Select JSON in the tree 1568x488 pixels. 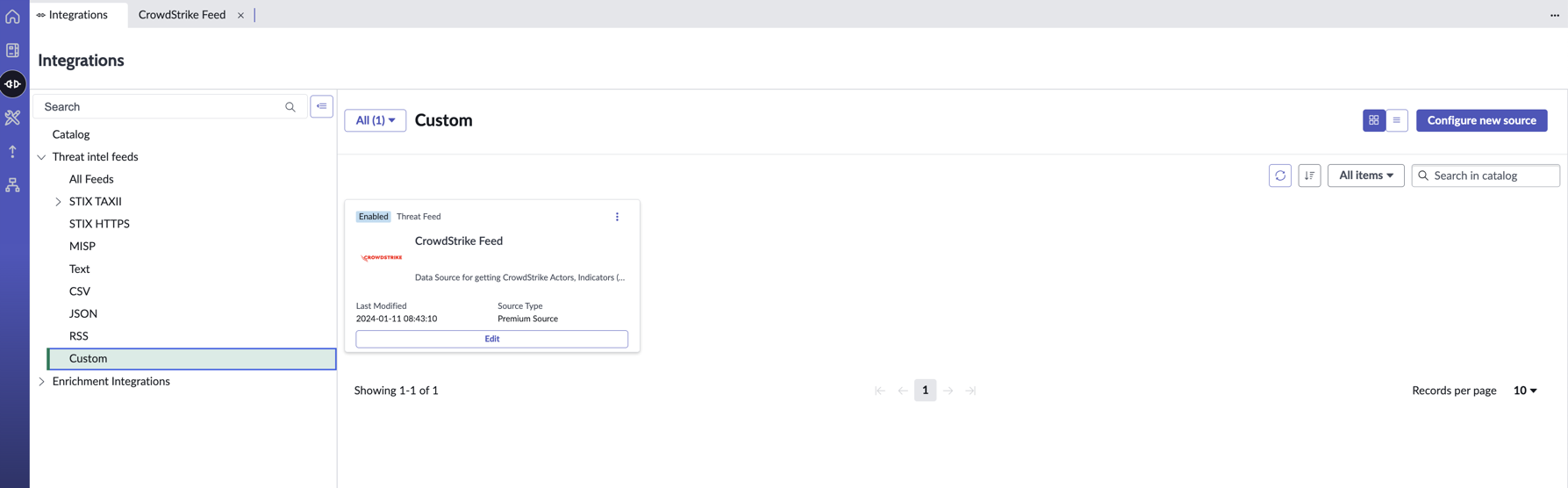[x=83, y=313]
